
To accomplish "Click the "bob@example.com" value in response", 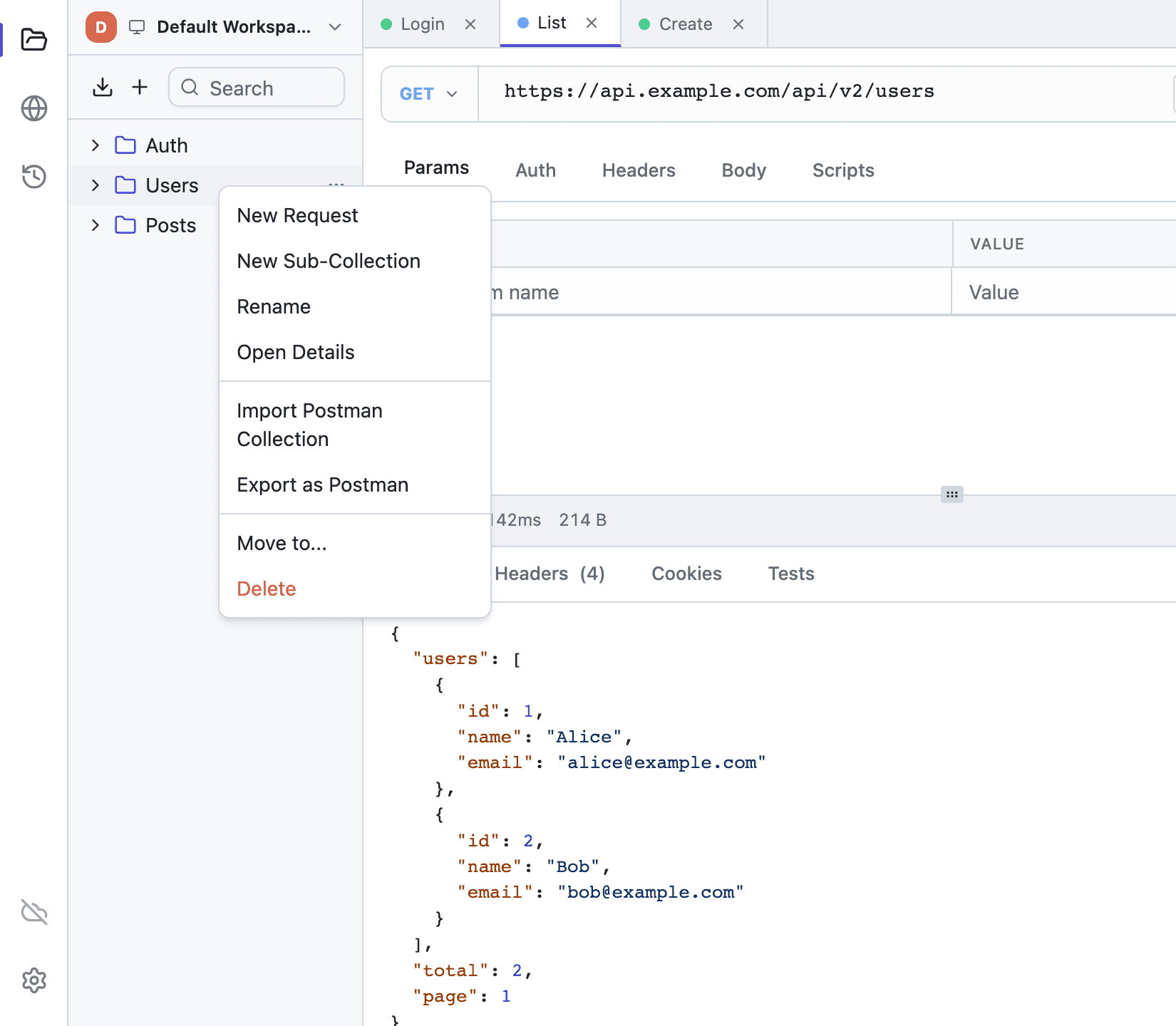I will 650,893.
